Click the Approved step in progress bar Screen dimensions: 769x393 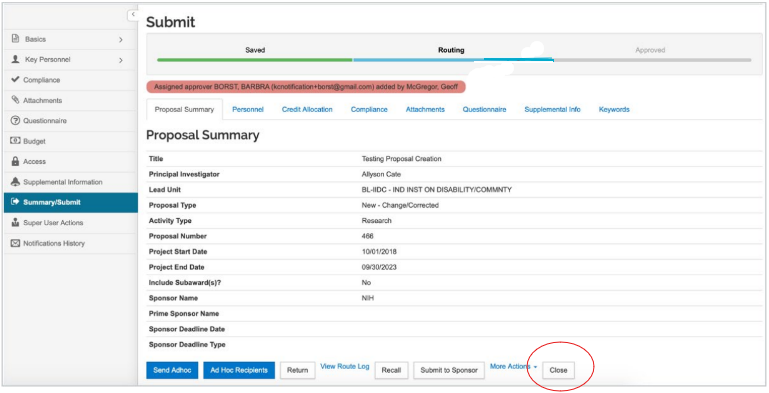tap(650, 50)
